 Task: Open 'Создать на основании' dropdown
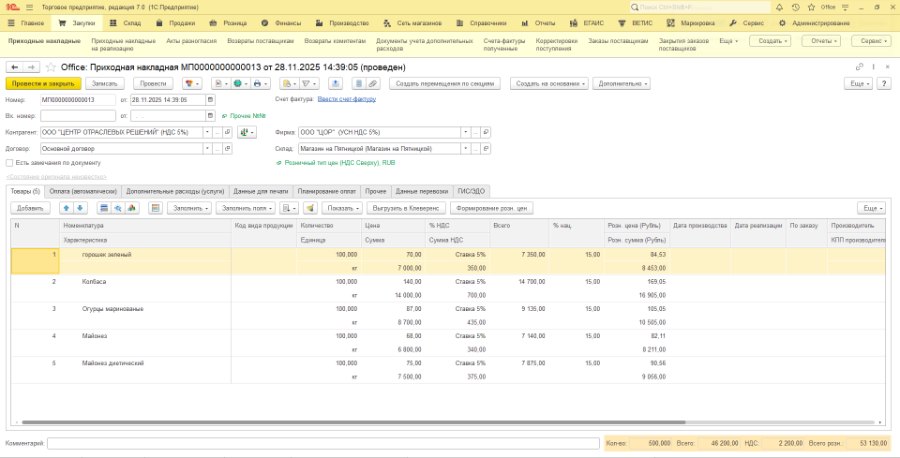coord(549,84)
